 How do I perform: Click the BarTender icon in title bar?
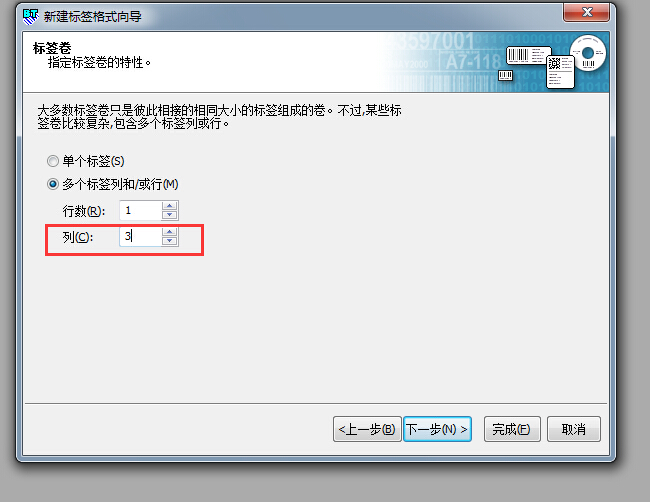pos(31,17)
